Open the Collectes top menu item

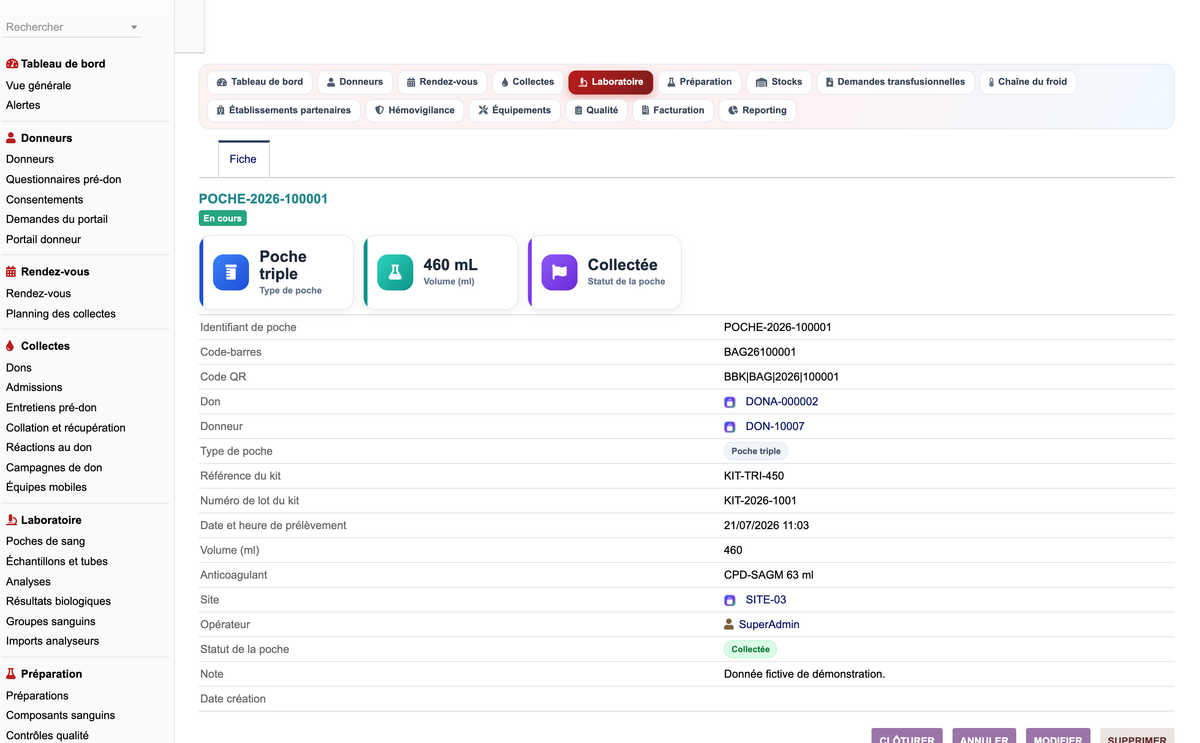point(527,82)
